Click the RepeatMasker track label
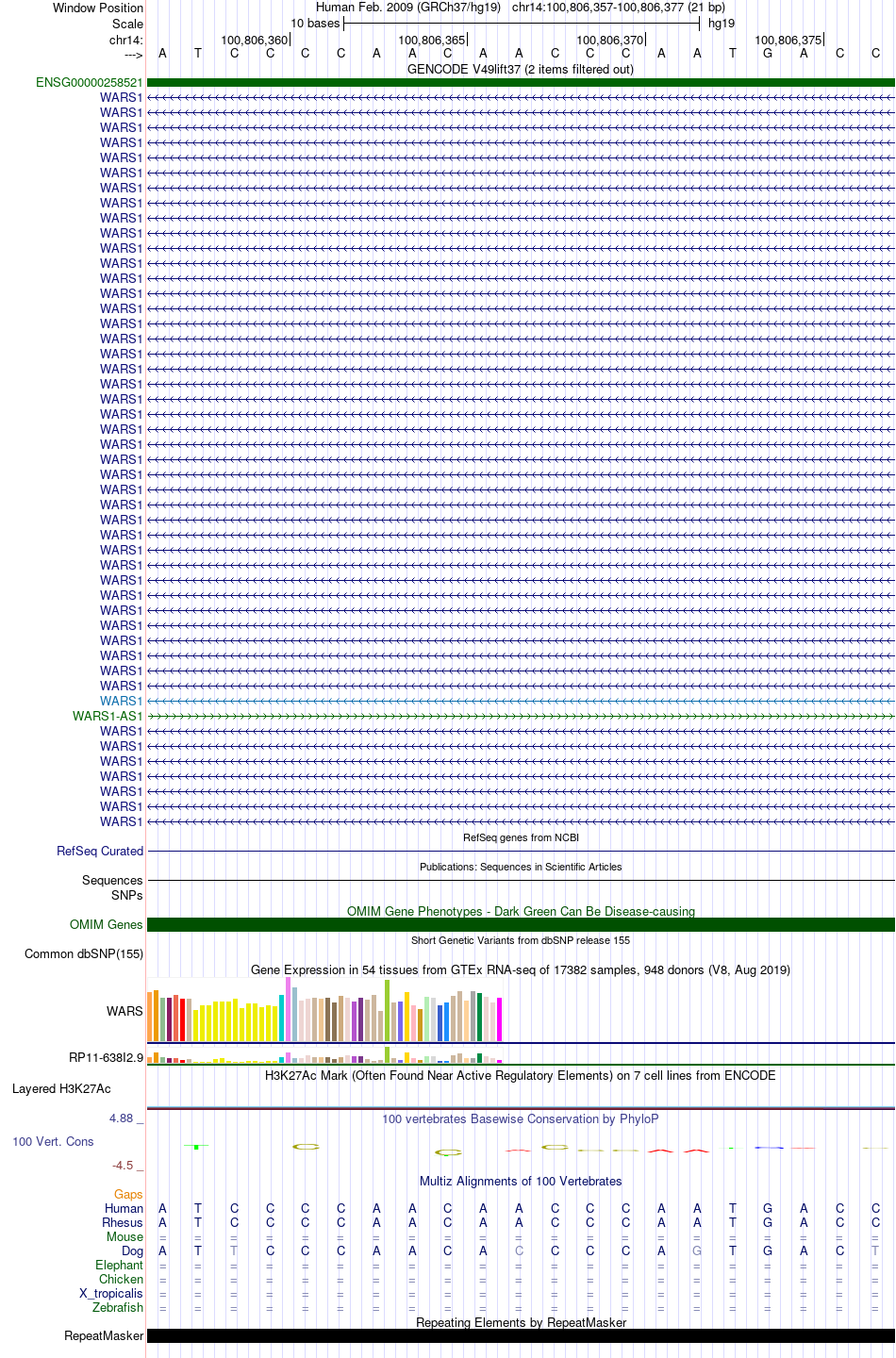Screen dimensions: 896x1358 pyautogui.click(x=104, y=1335)
